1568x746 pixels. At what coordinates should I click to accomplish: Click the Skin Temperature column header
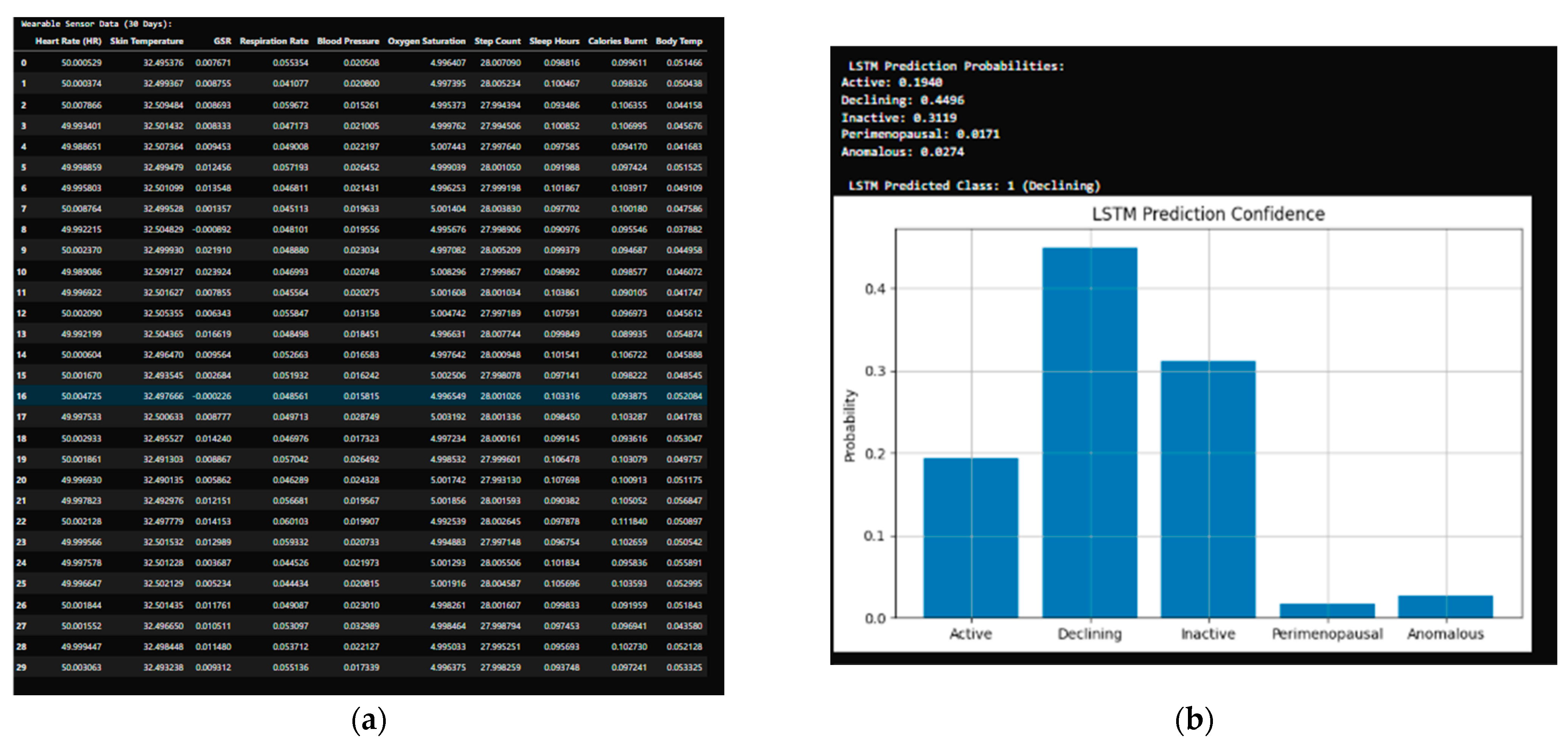pos(147,41)
